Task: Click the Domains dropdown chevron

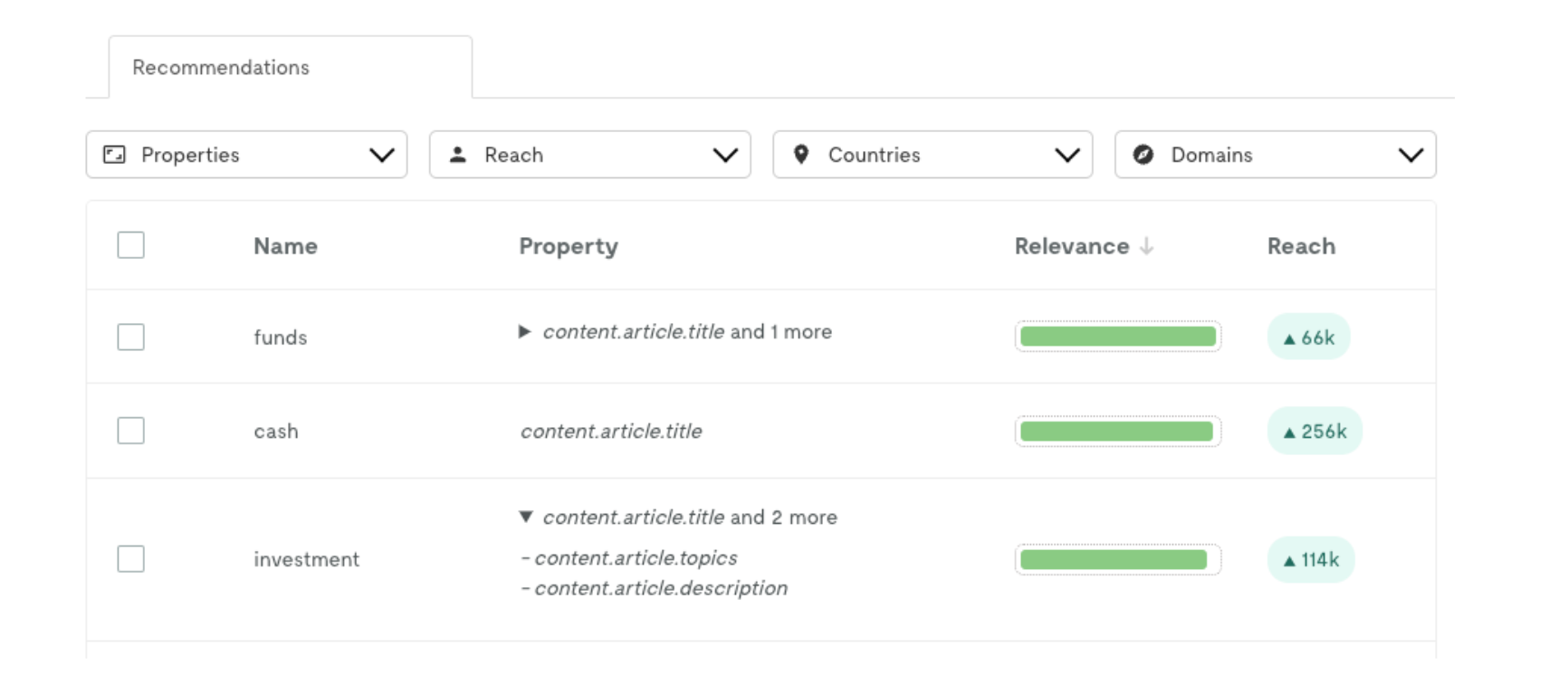Action: 1410,156
